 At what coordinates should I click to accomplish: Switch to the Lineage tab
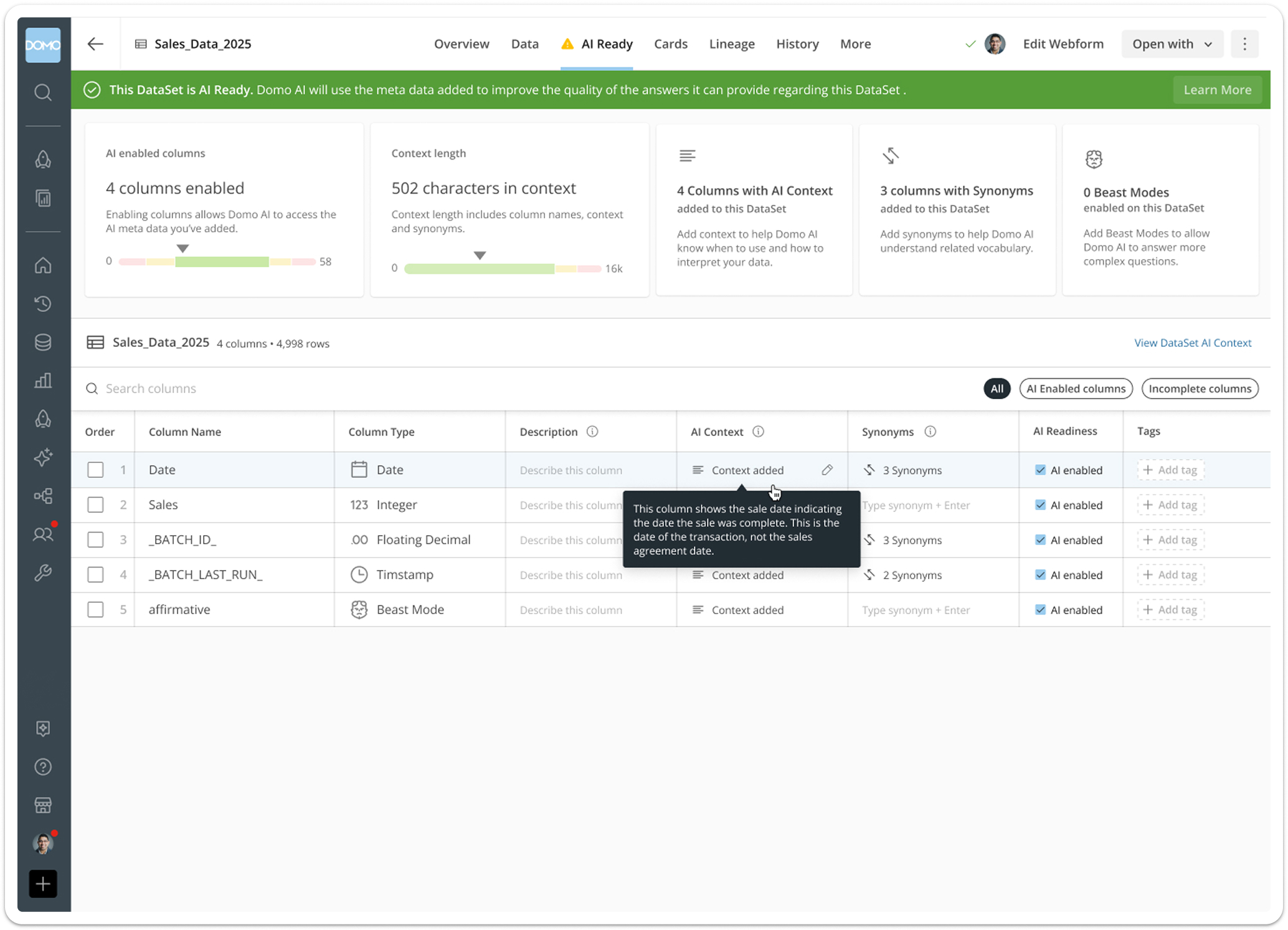tap(732, 44)
